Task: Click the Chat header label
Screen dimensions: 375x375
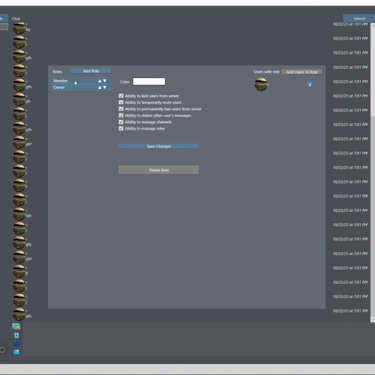Action: (x=16, y=19)
